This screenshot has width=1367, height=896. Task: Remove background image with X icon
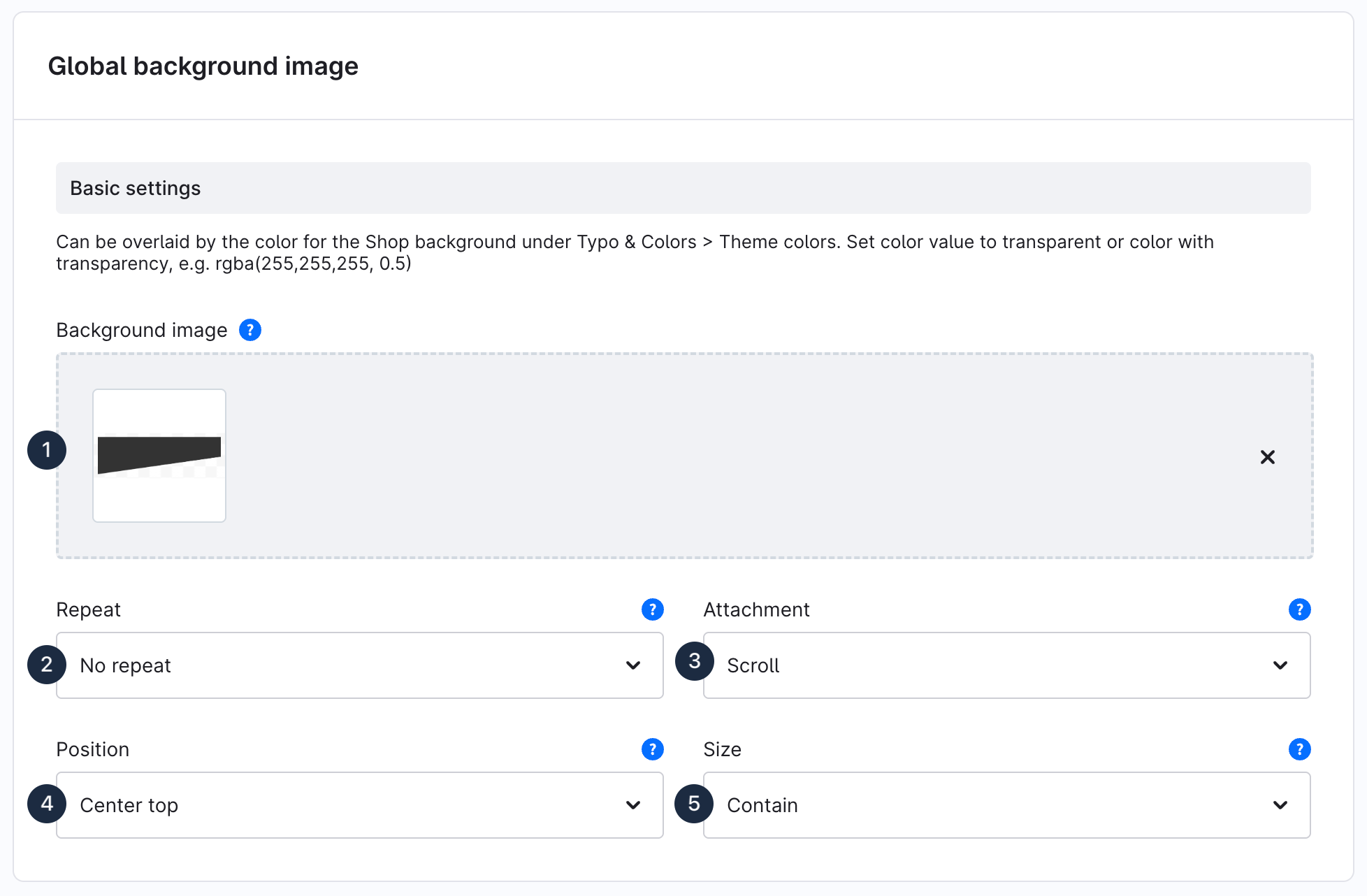coord(1267,457)
